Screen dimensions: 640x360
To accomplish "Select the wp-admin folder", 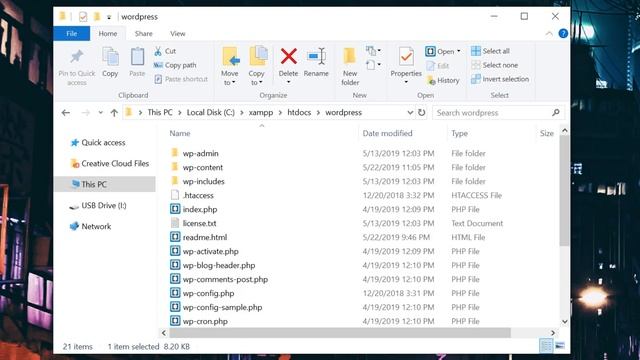I will click(x=195, y=153).
